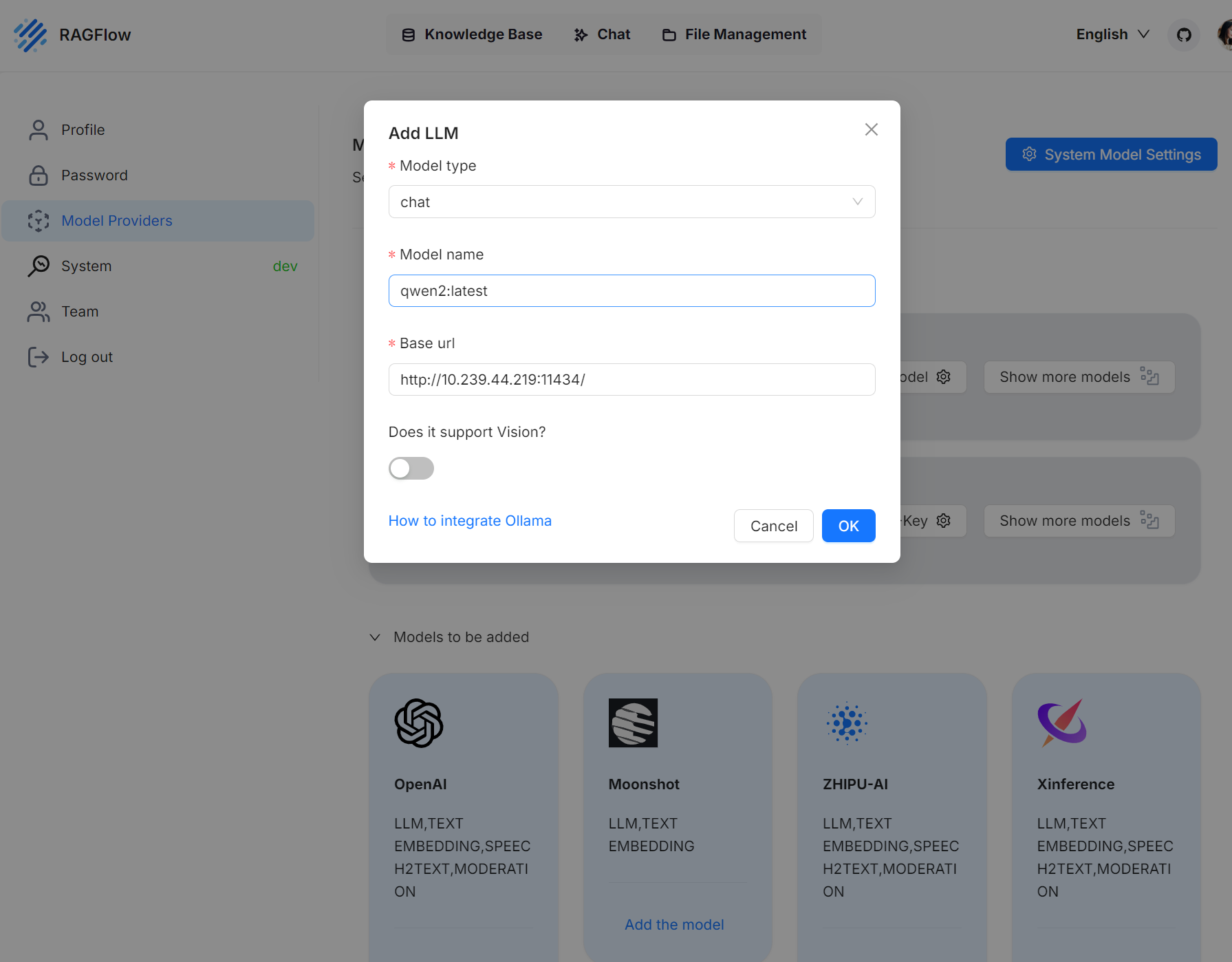Viewport: 1232px width, 962px height.
Task: Switch to the Chat tab
Action: click(602, 34)
